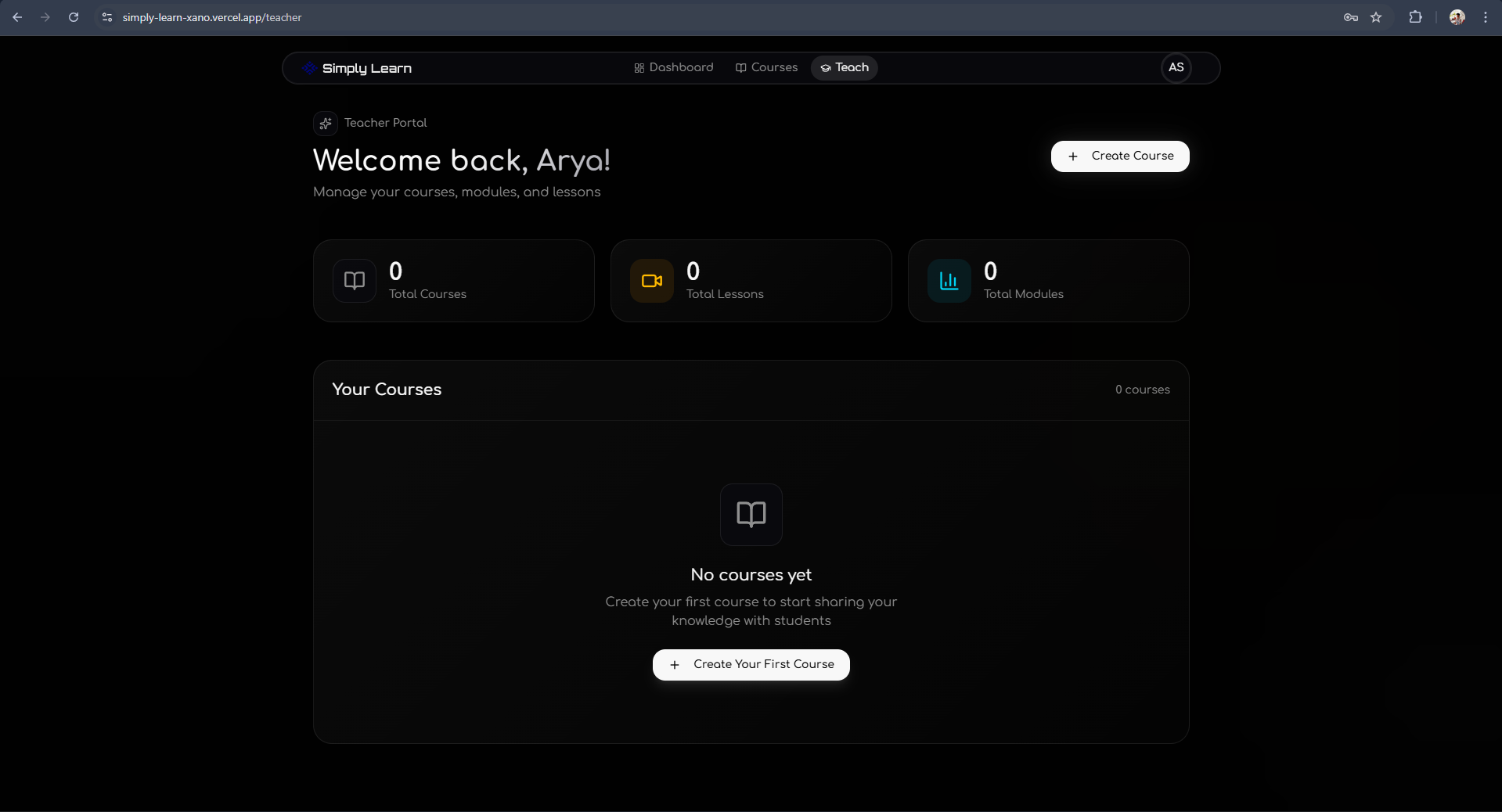Click the book icon above No courses yet
Screen dimensions: 1502x812
tap(751, 515)
